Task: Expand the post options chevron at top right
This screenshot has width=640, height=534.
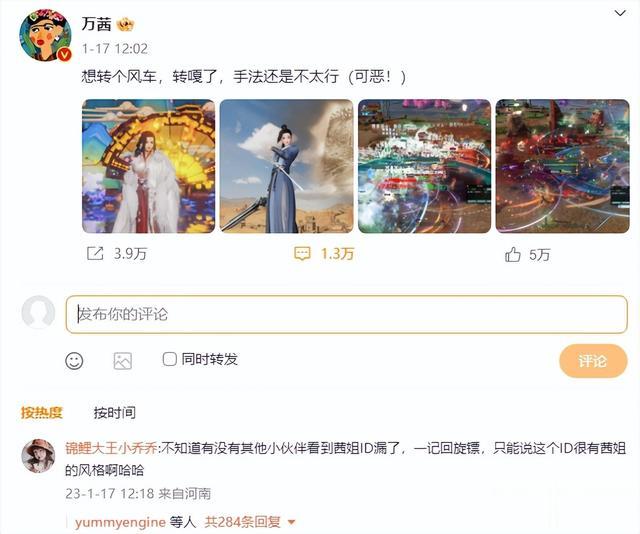Action: click(620, 13)
